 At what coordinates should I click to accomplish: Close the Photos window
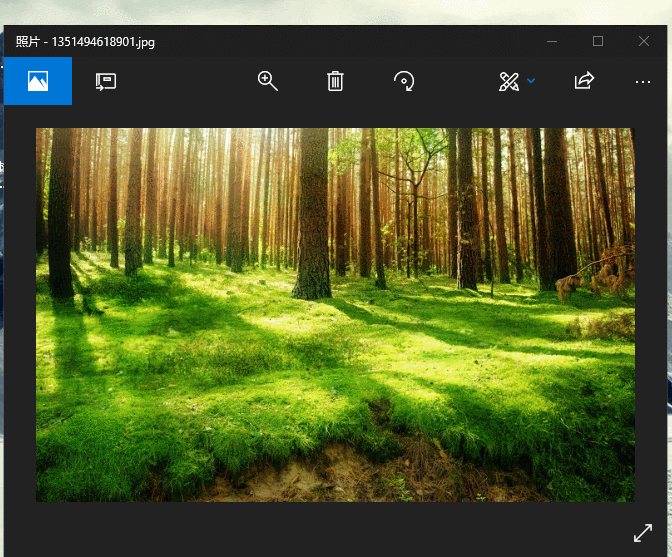[644, 41]
